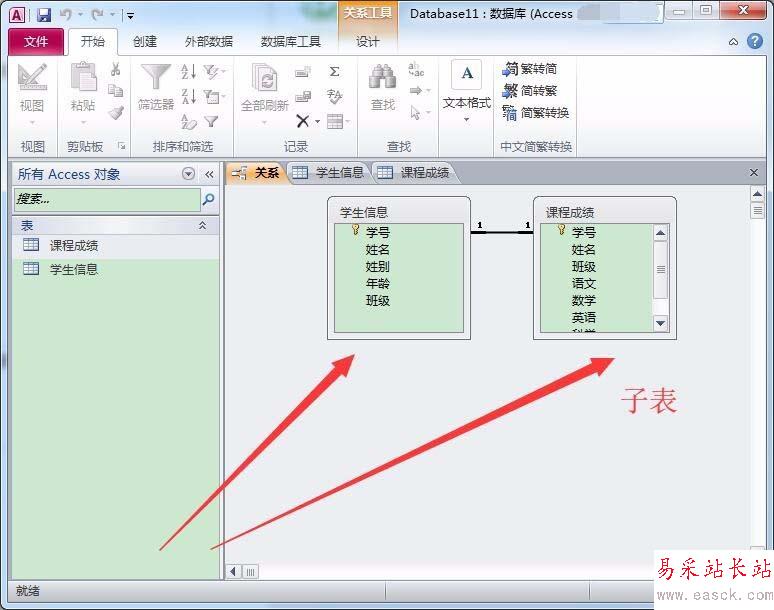This screenshot has height=610, width=774.
Task: Select the 语文 field in 课程成绩
Action: (x=583, y=283)
